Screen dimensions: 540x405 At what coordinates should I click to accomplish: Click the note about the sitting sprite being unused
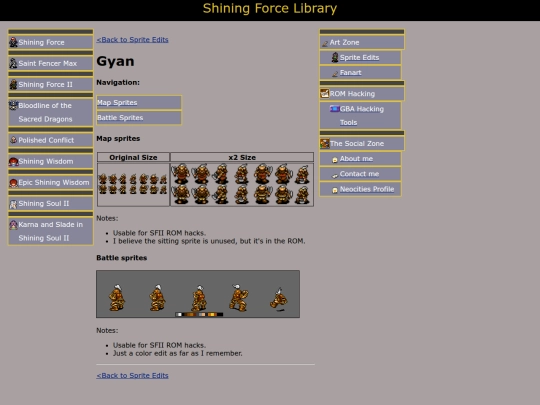[x=209, y=241]
